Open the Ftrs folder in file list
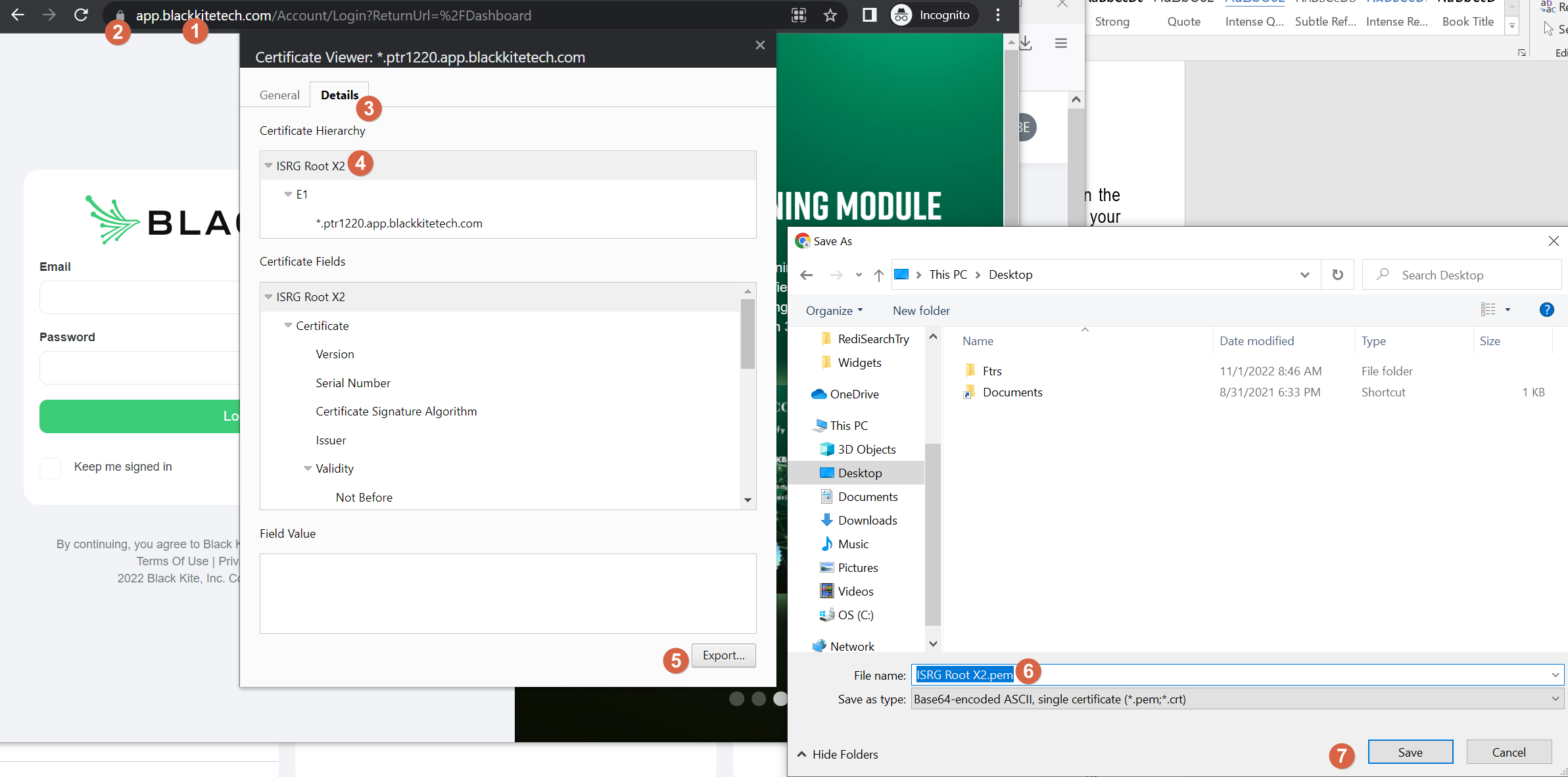The height and width of the screenshot is (777, 1568). tap(991, 371)
